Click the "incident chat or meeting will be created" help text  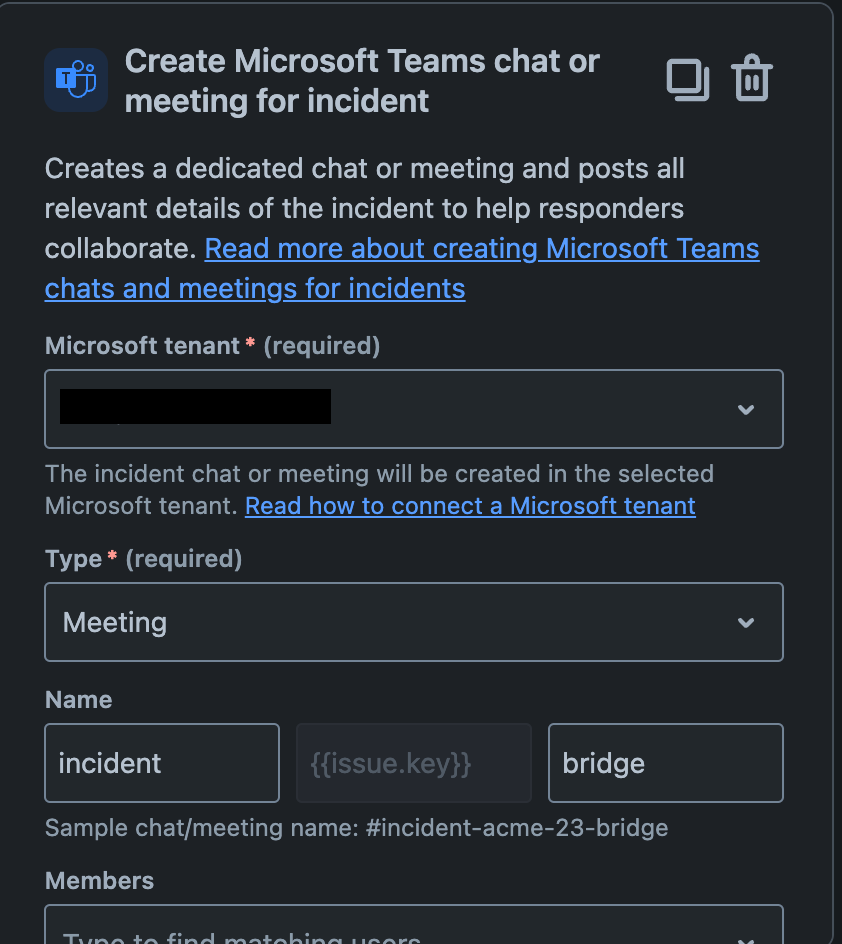click(x=380, y=473)
